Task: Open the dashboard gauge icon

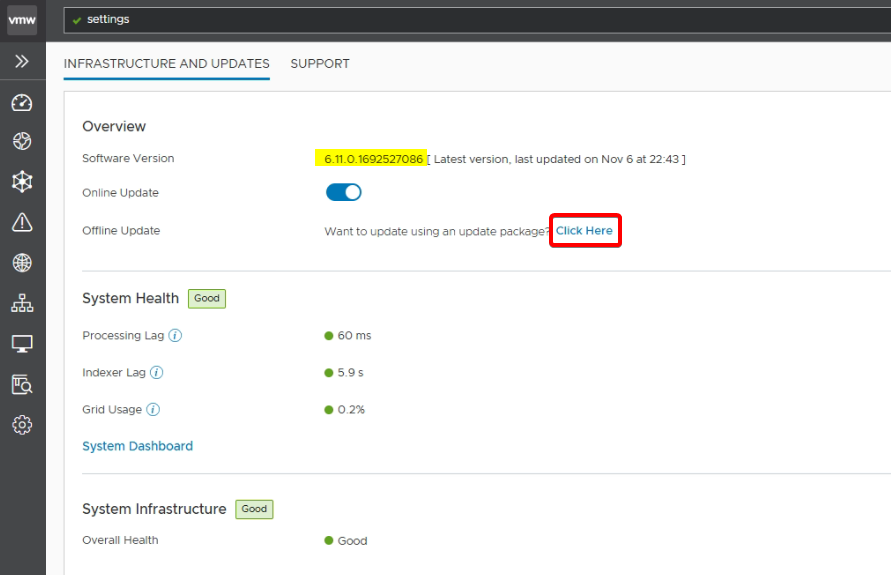Action: click(22, 103)
